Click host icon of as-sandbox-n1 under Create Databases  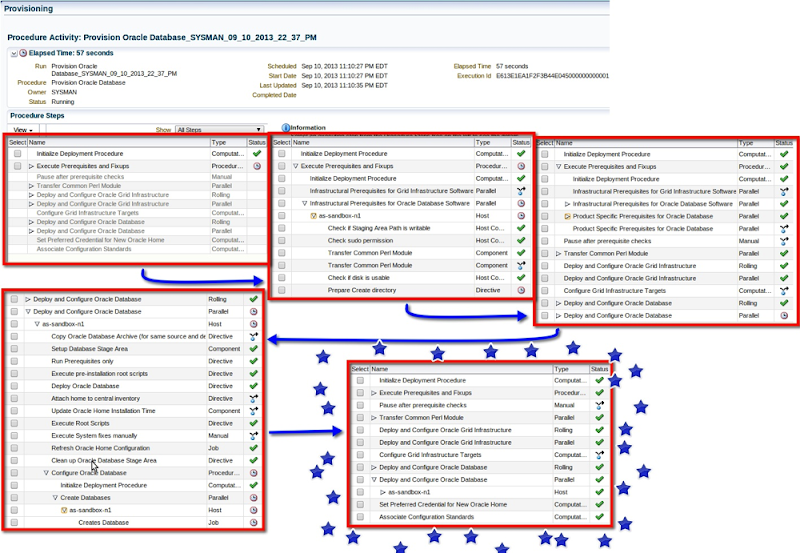[64, 510]
